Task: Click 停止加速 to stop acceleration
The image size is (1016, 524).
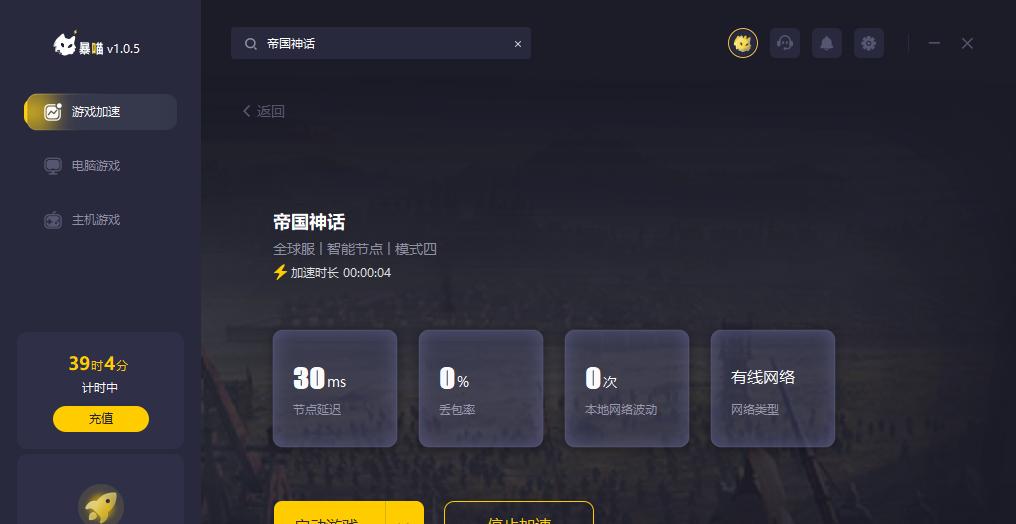Action: click(x=519, y=514)
